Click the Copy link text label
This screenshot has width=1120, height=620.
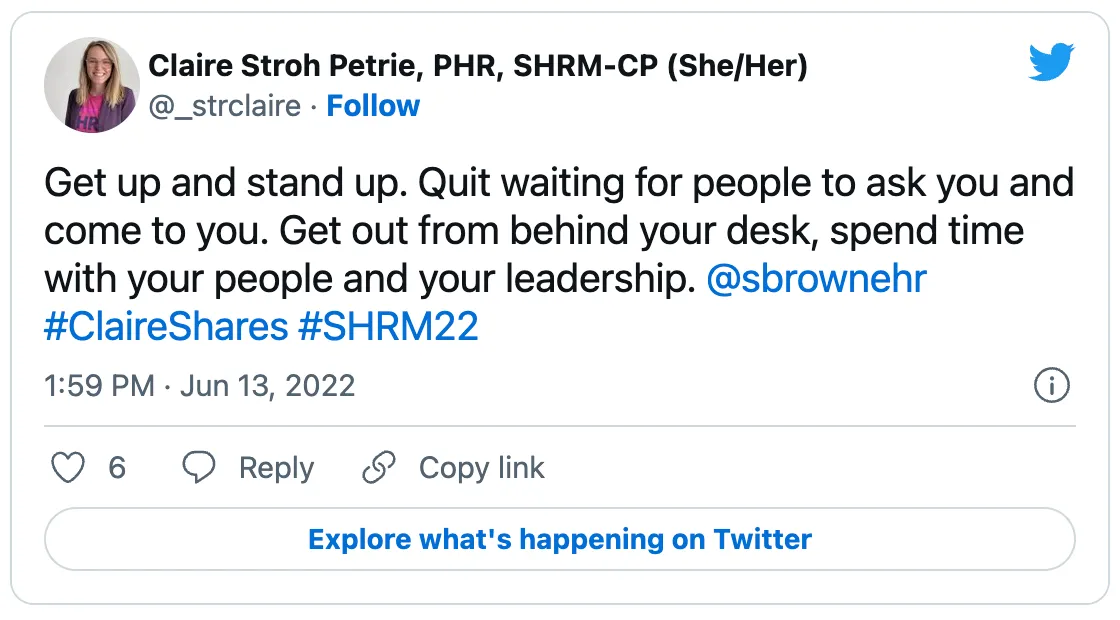[481, 467]
